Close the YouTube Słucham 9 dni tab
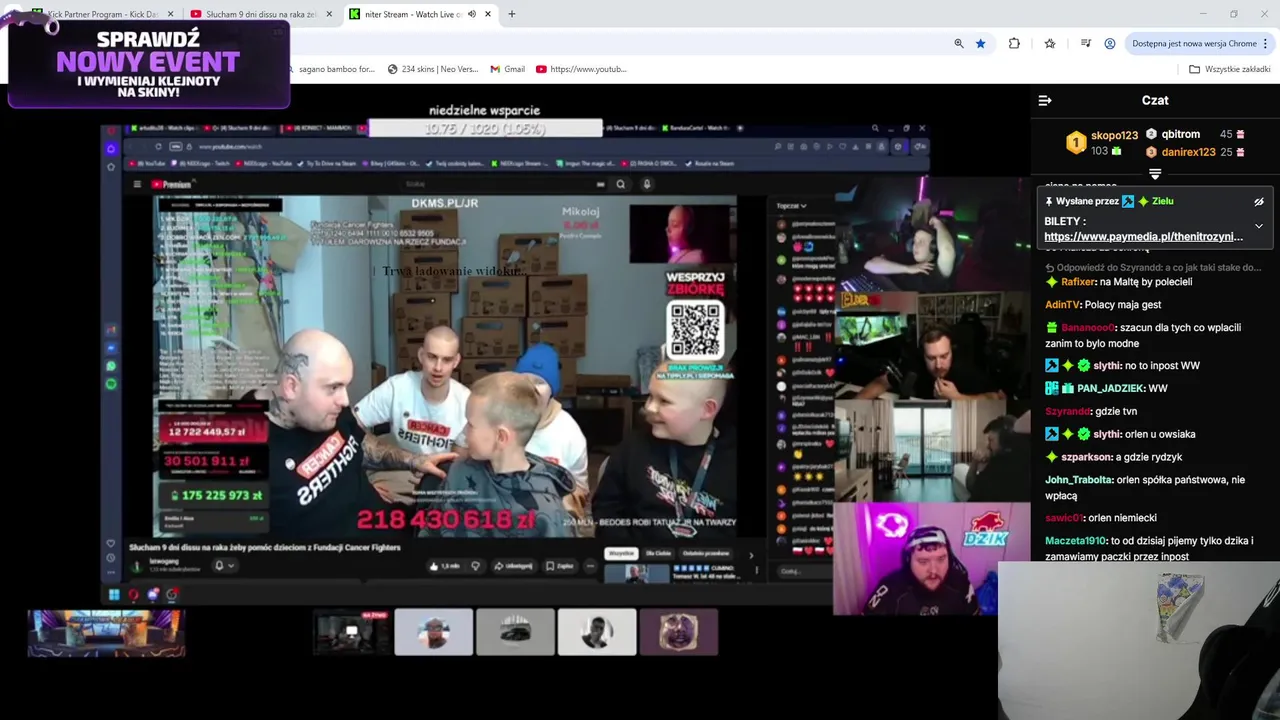Viewport: 1280px width, 720px height. 329,14
